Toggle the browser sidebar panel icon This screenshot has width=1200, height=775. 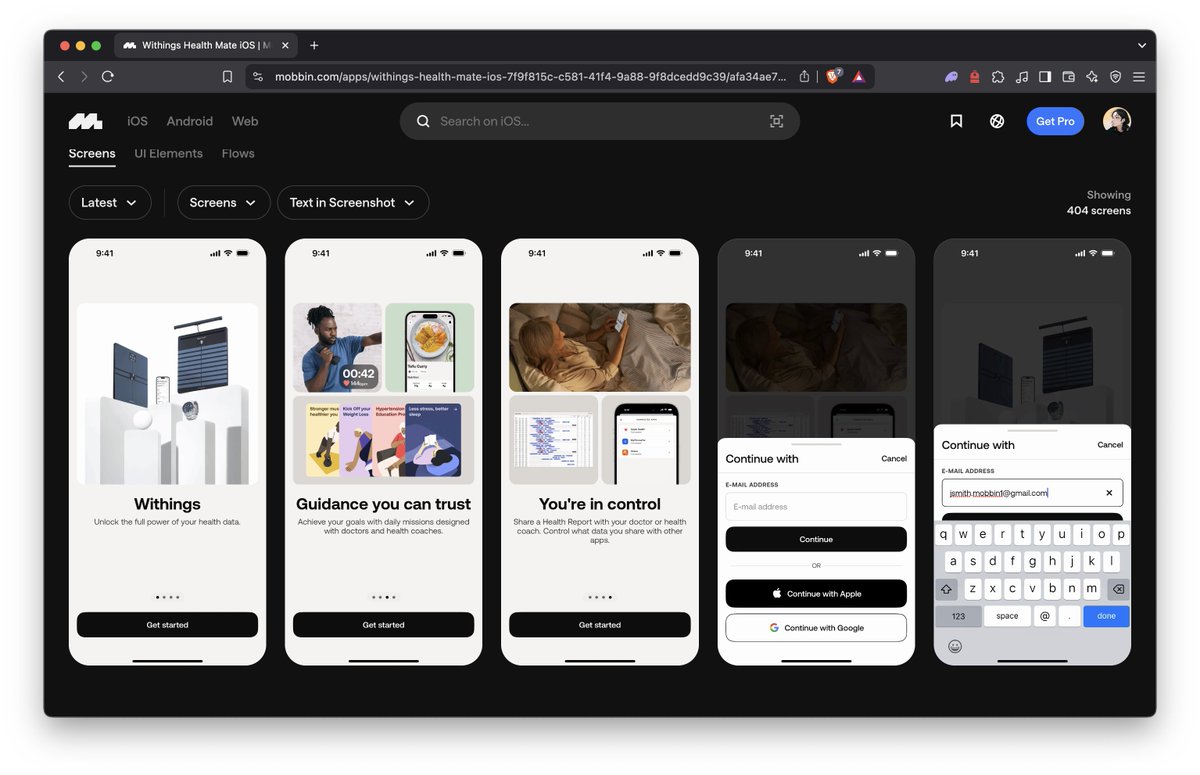click(x=1045, y=76)
